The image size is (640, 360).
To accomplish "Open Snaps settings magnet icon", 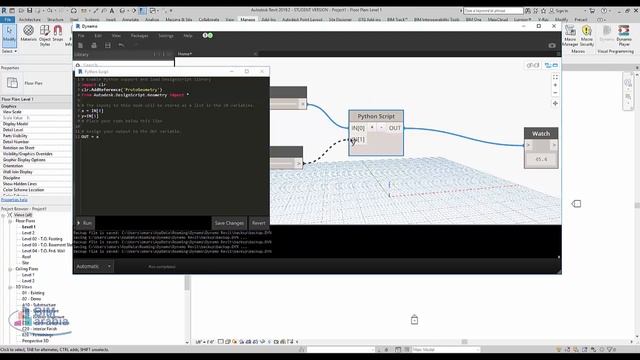I will (x=58, y=33).
